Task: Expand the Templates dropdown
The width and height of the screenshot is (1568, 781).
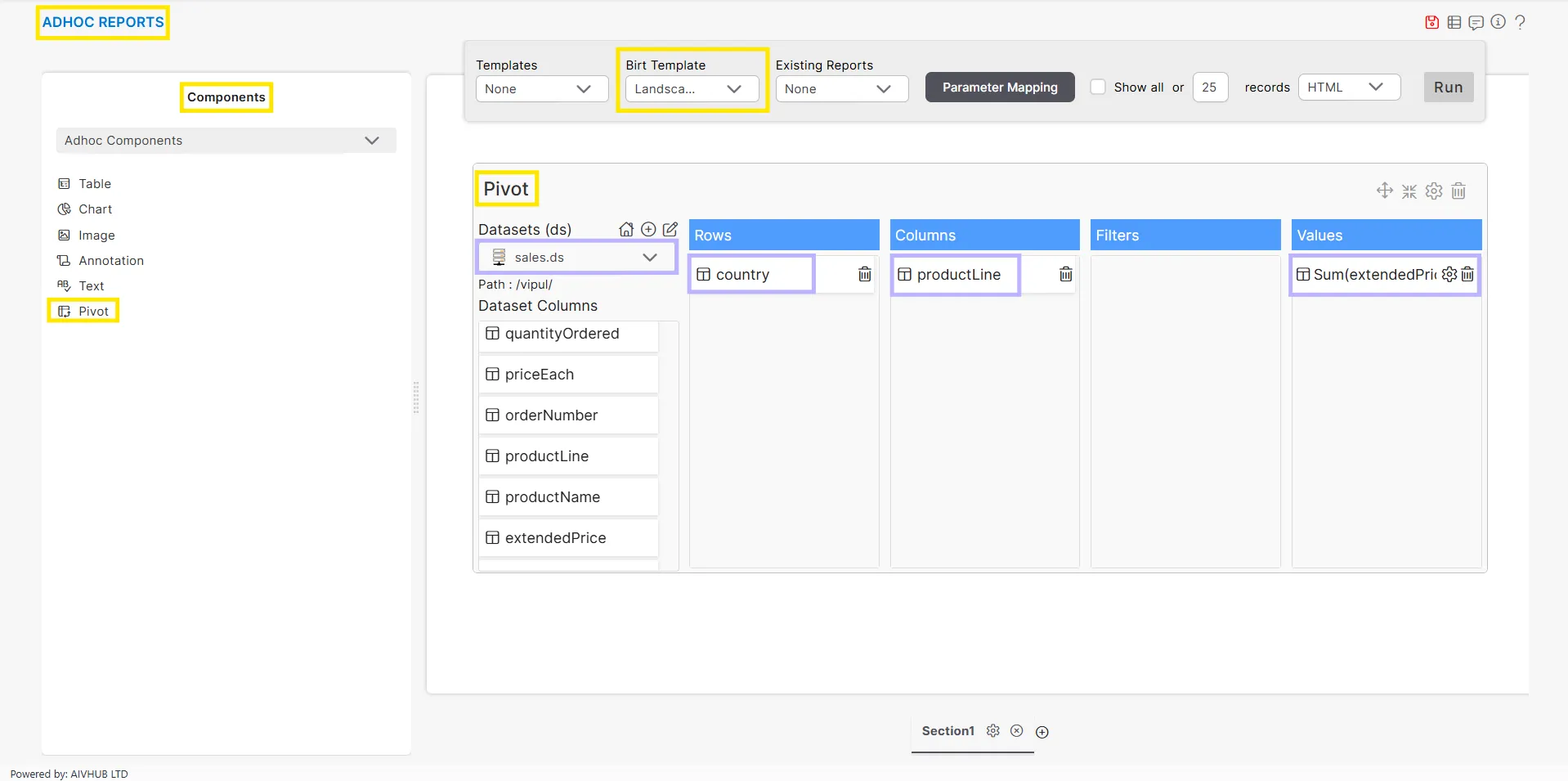Action: click(541, 89)
